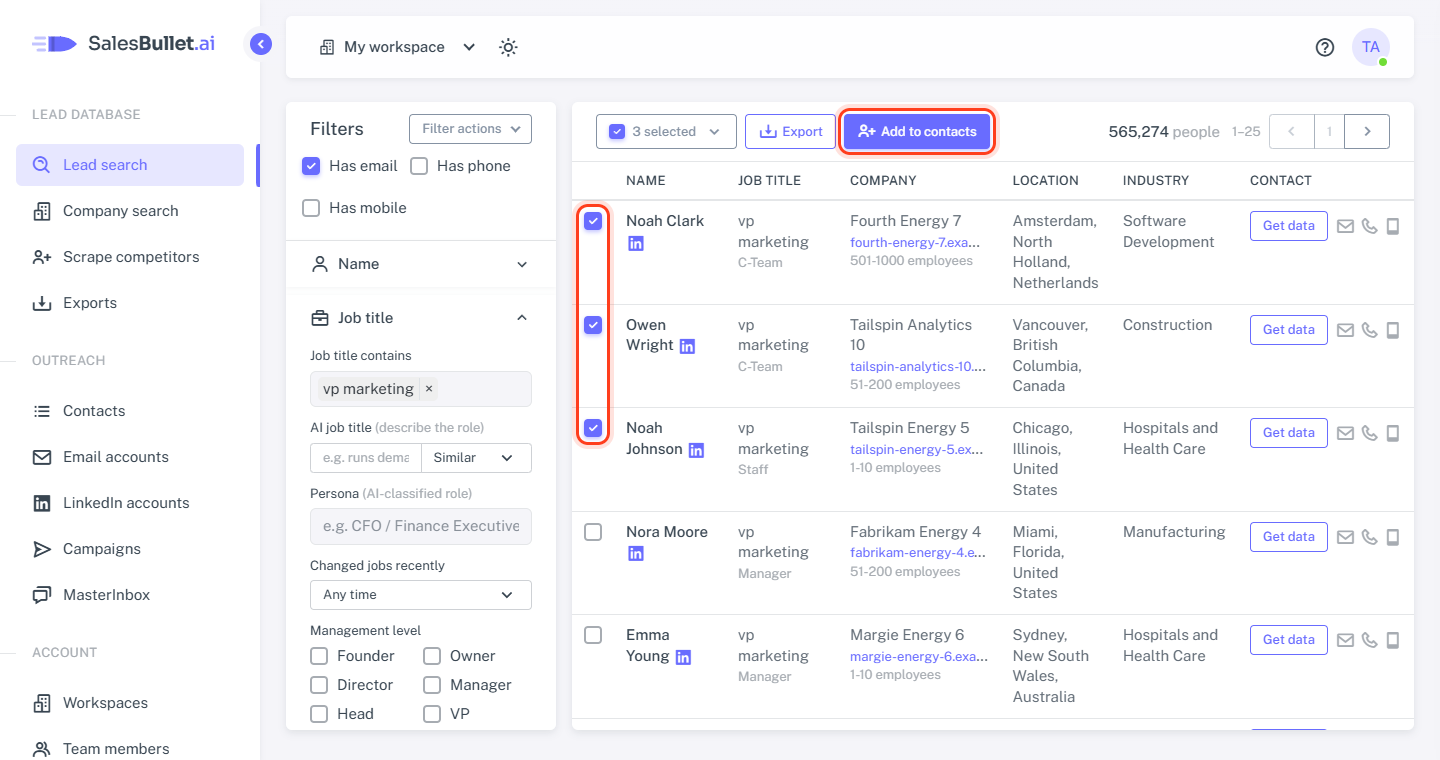Open Nora Moore's LinkedIn profile icon
Viewport: 1440px width, 760px height.
635,553
